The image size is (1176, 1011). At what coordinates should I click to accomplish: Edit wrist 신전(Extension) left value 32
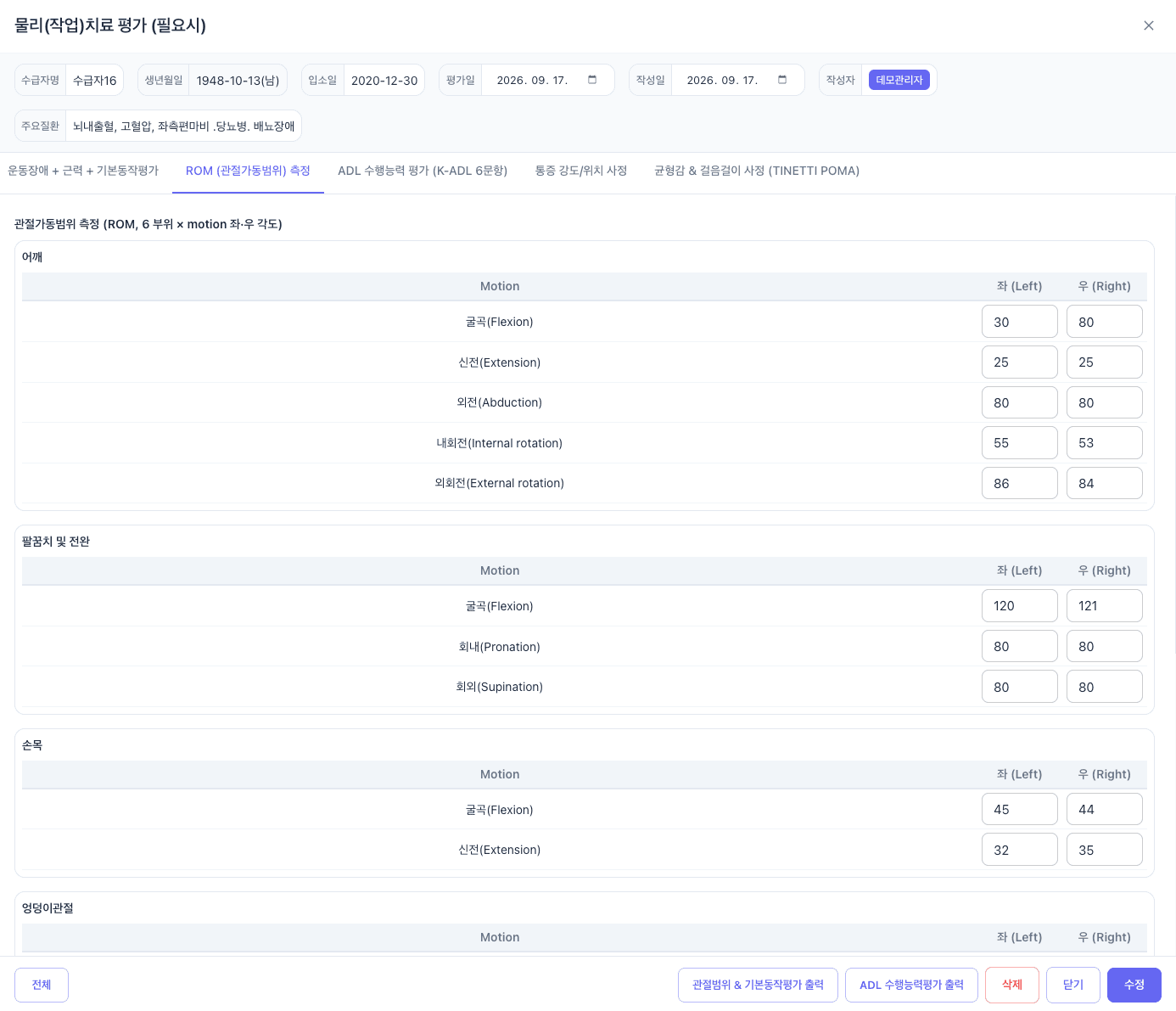pos(1020,850)
